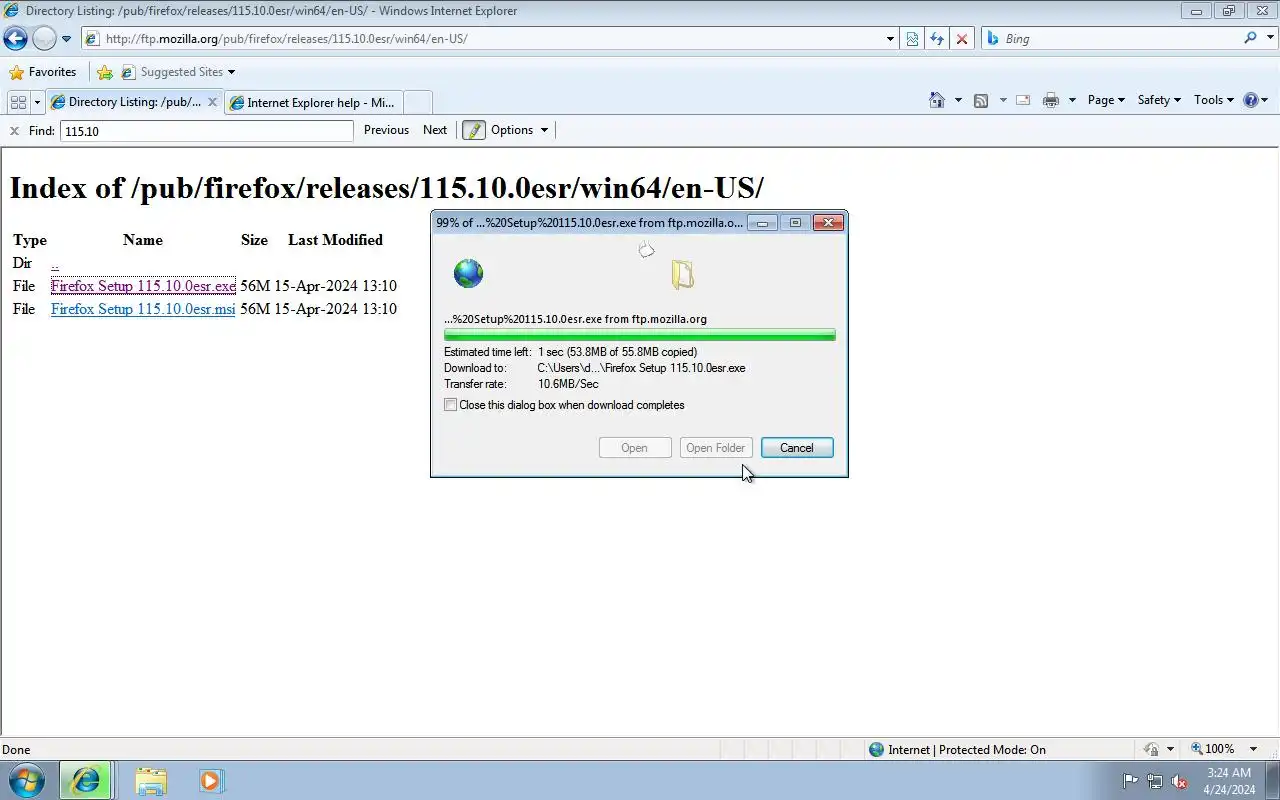This screenshot has height=800, width=1280.
Task: Click the download progress bar
Action: (x=640, y=335)
